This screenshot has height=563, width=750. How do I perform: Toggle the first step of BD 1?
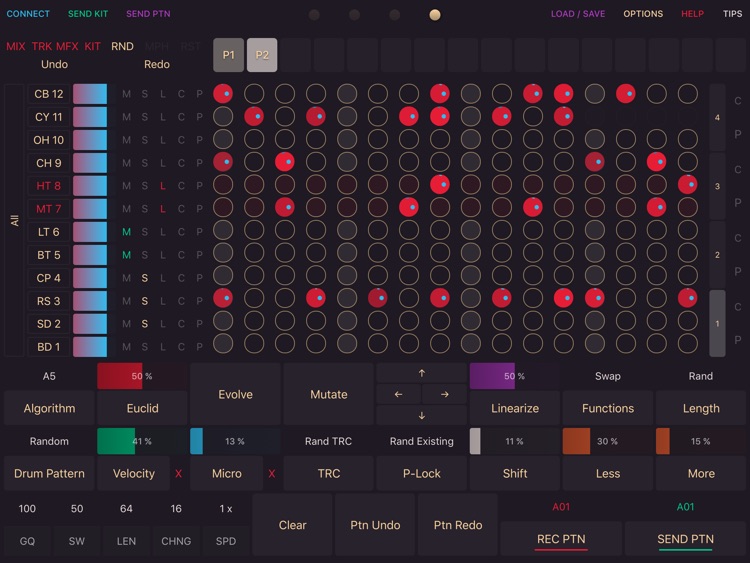click(x=223, y=343)
